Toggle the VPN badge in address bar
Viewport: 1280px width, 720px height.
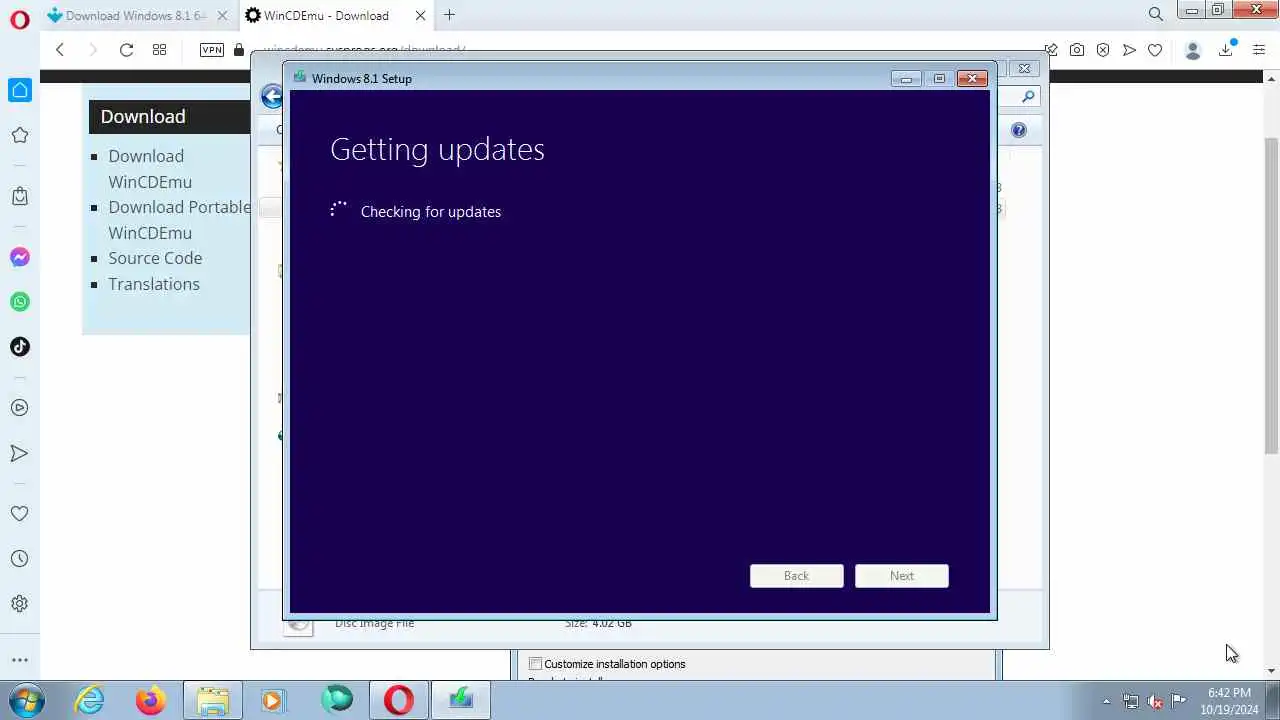(x=212, y=50)
